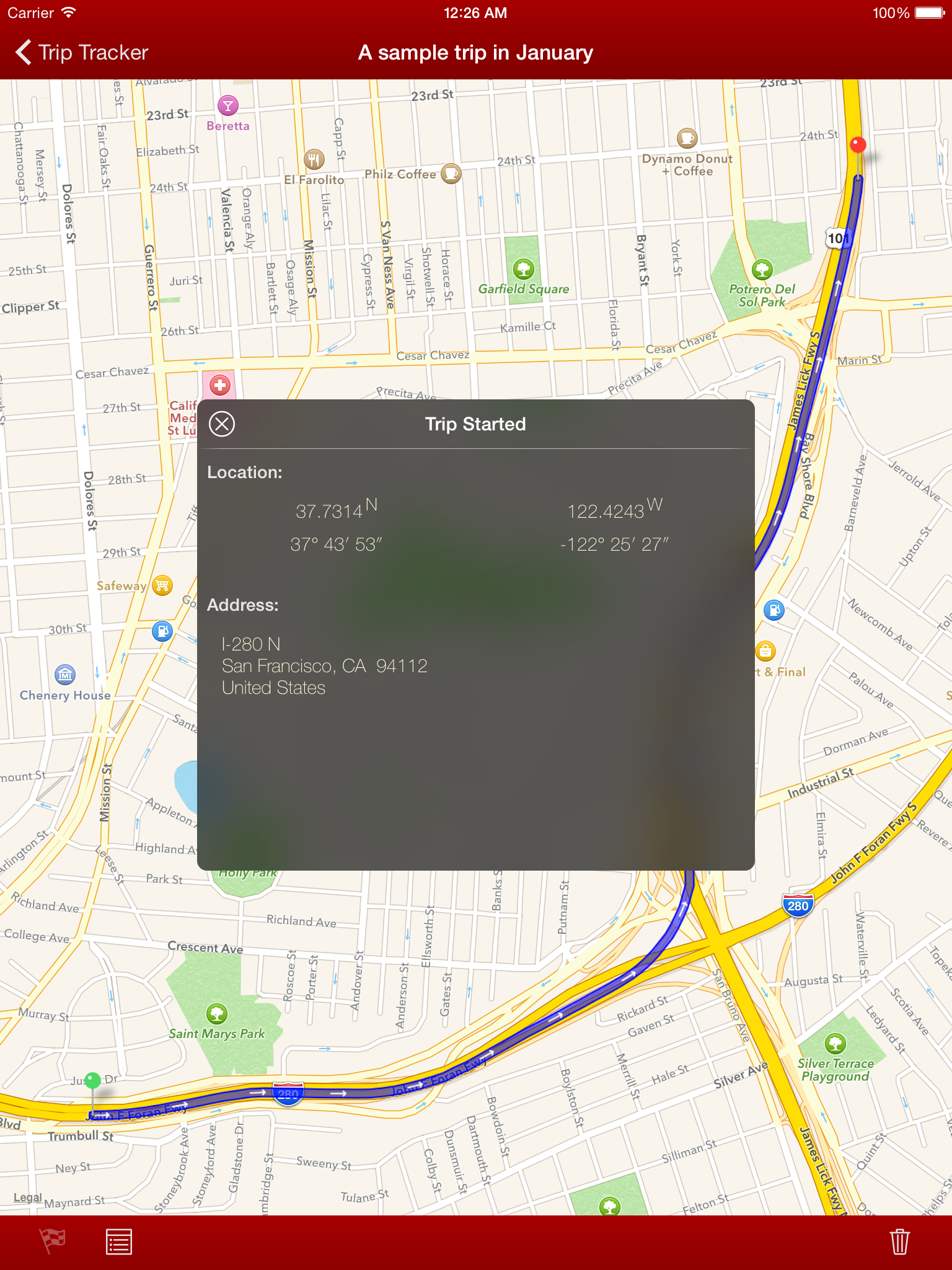
Task: Close the Trip Started popup
Action: (x=222, y=424)
